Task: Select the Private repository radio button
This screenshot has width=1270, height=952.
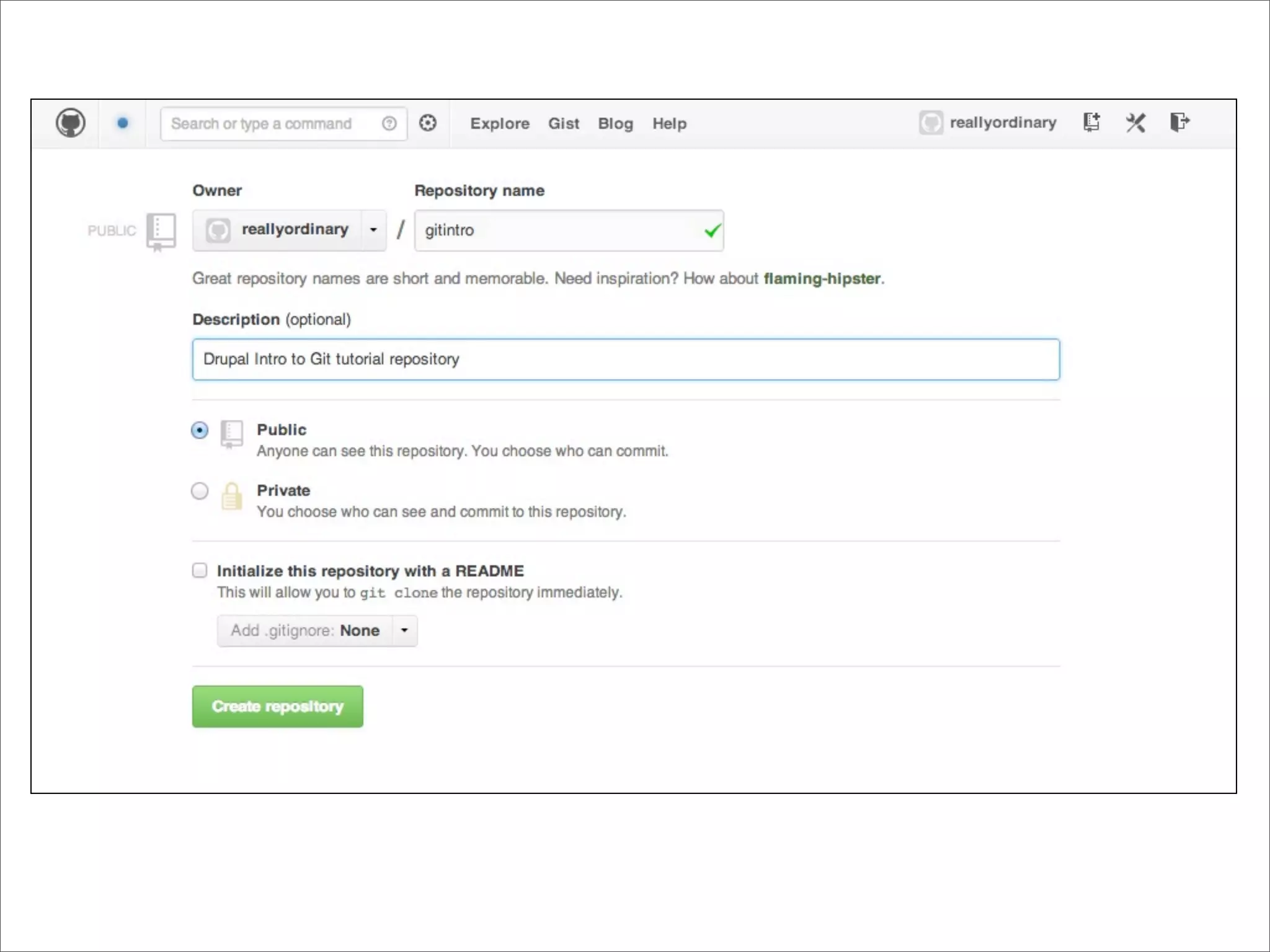Action: point(200,491)
